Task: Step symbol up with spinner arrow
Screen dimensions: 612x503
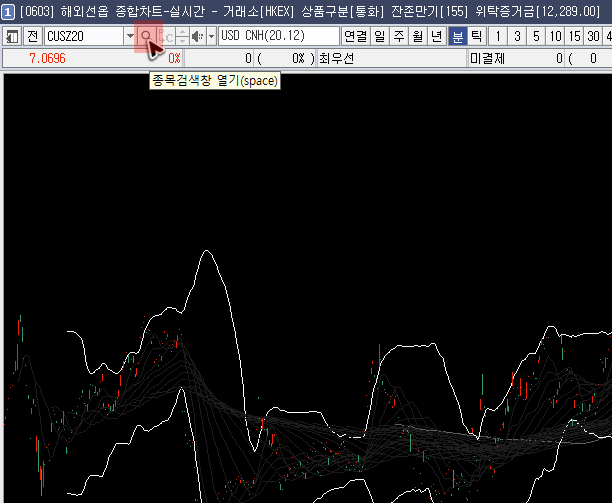Action: pyautogui.click(x=182, y=32)
